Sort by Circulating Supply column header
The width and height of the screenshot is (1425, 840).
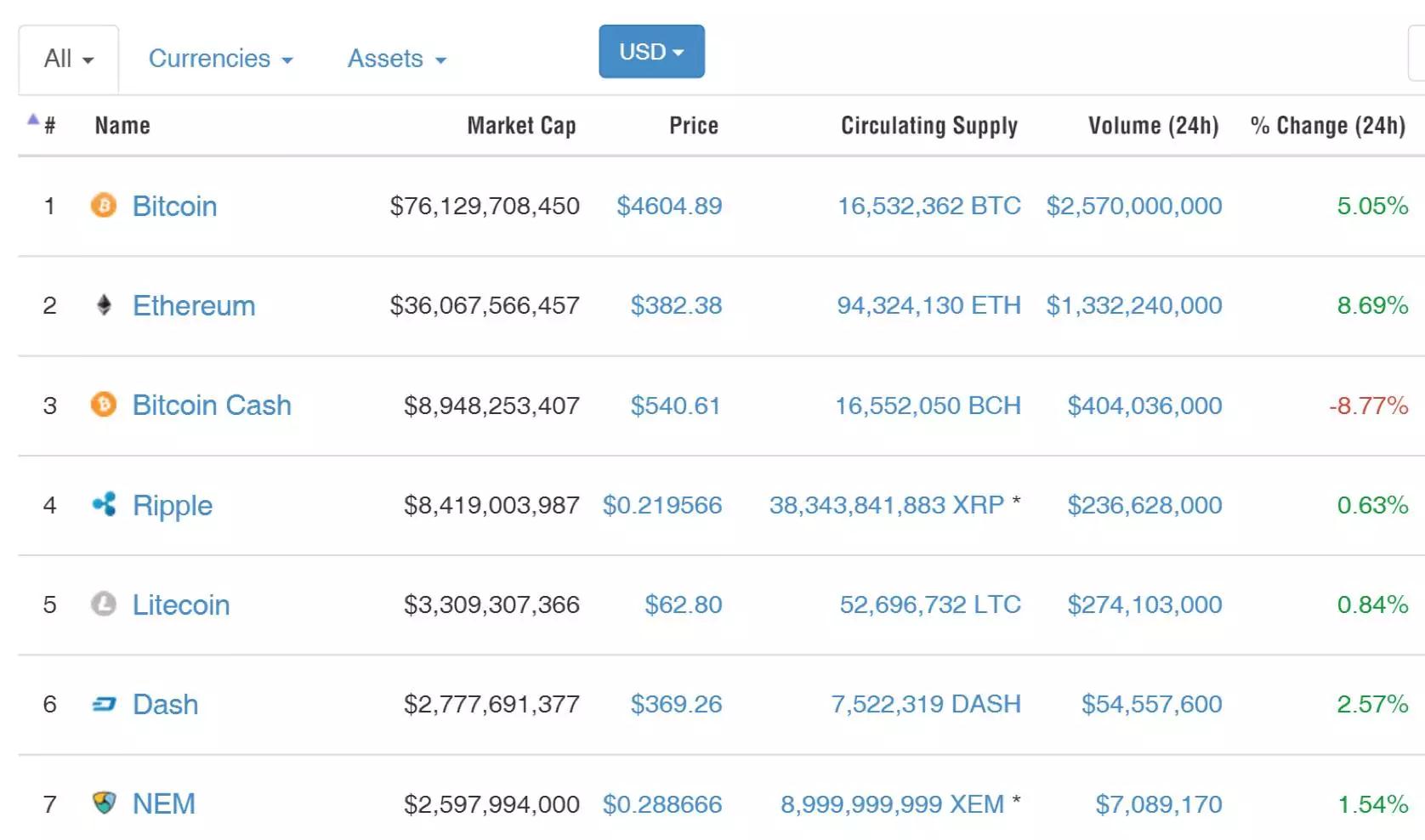(x=929, y=126)
